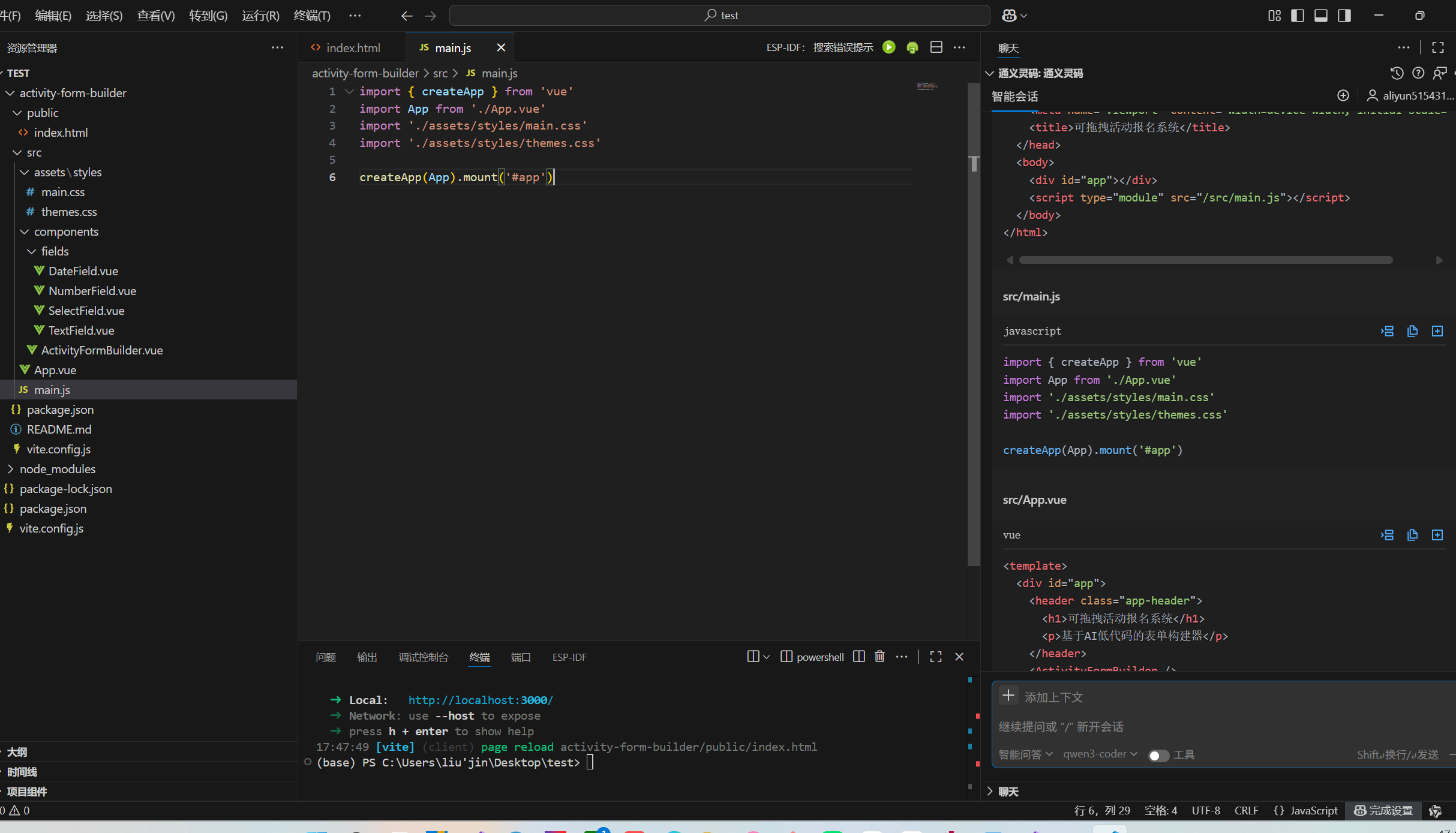
Task: Switch to the 问题 panel tab
Action: (x=326, y=657)
